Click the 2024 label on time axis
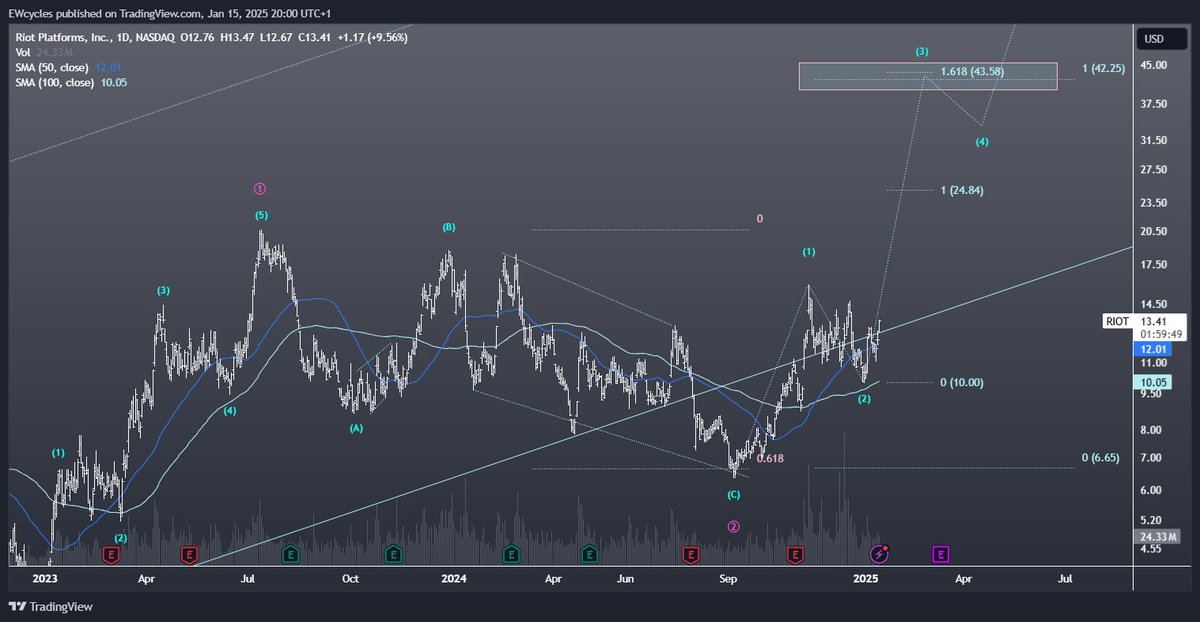Image resolution: width=1200 pixels, height=622 pixels. coord(455,578)
